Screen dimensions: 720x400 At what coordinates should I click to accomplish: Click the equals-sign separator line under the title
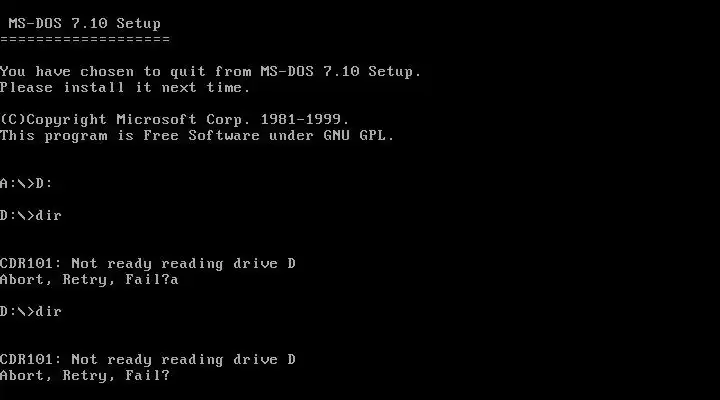click(x=85, y=39)
